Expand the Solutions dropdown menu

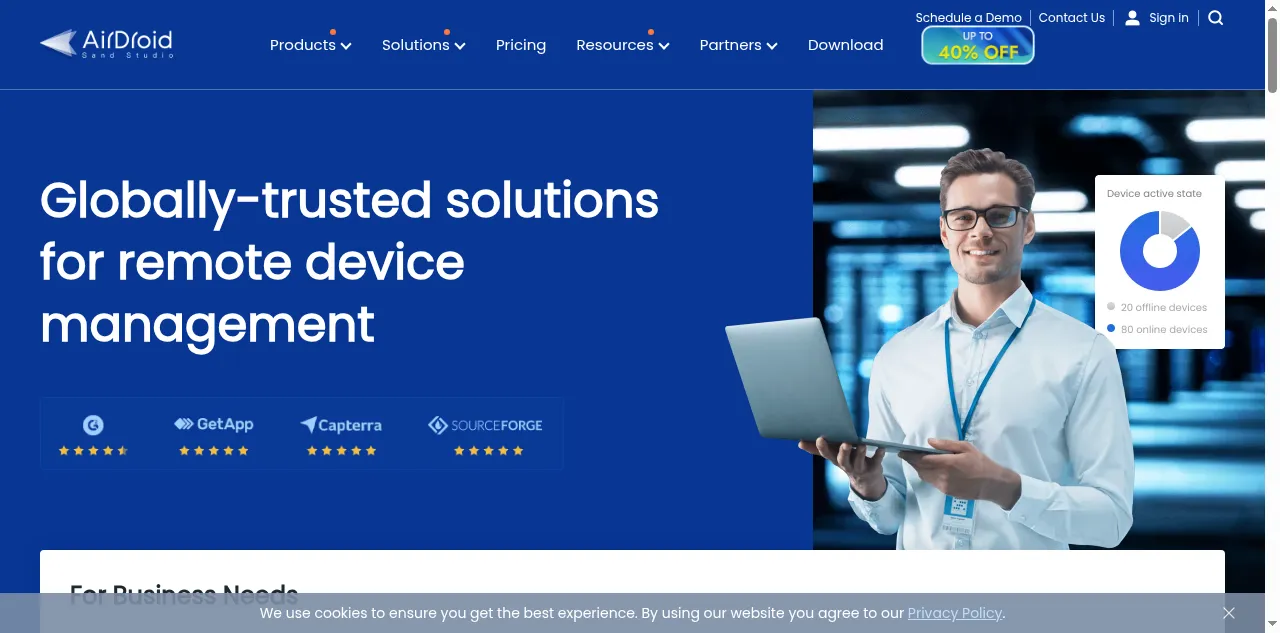point(423,45)
